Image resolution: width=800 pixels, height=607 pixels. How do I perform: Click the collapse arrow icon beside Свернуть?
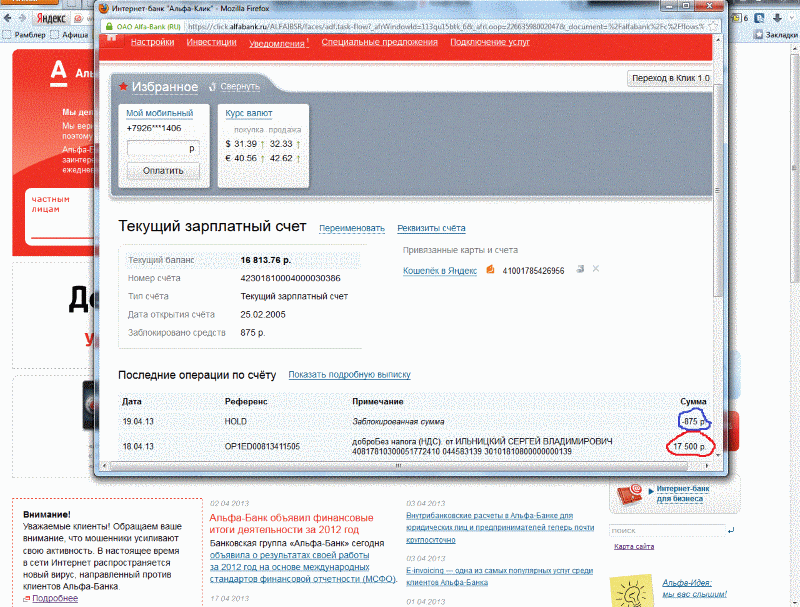pos(212,87)
